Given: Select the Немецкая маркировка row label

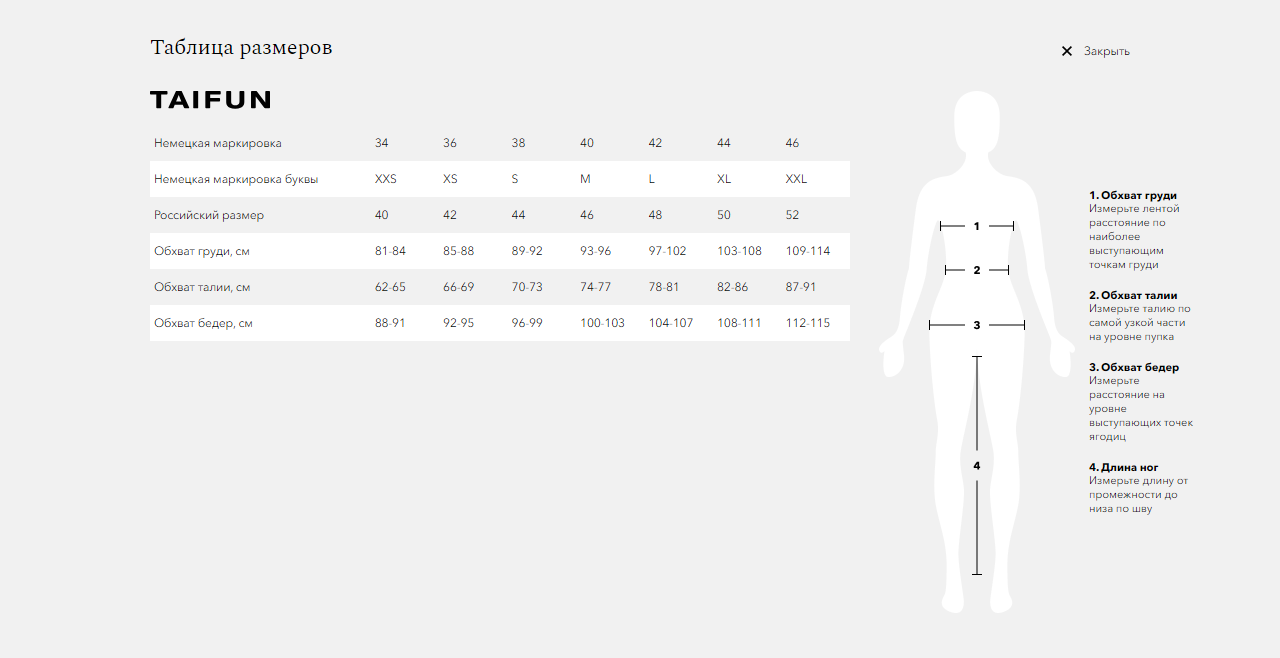Looking at the screenshot, I should (218, 143).
